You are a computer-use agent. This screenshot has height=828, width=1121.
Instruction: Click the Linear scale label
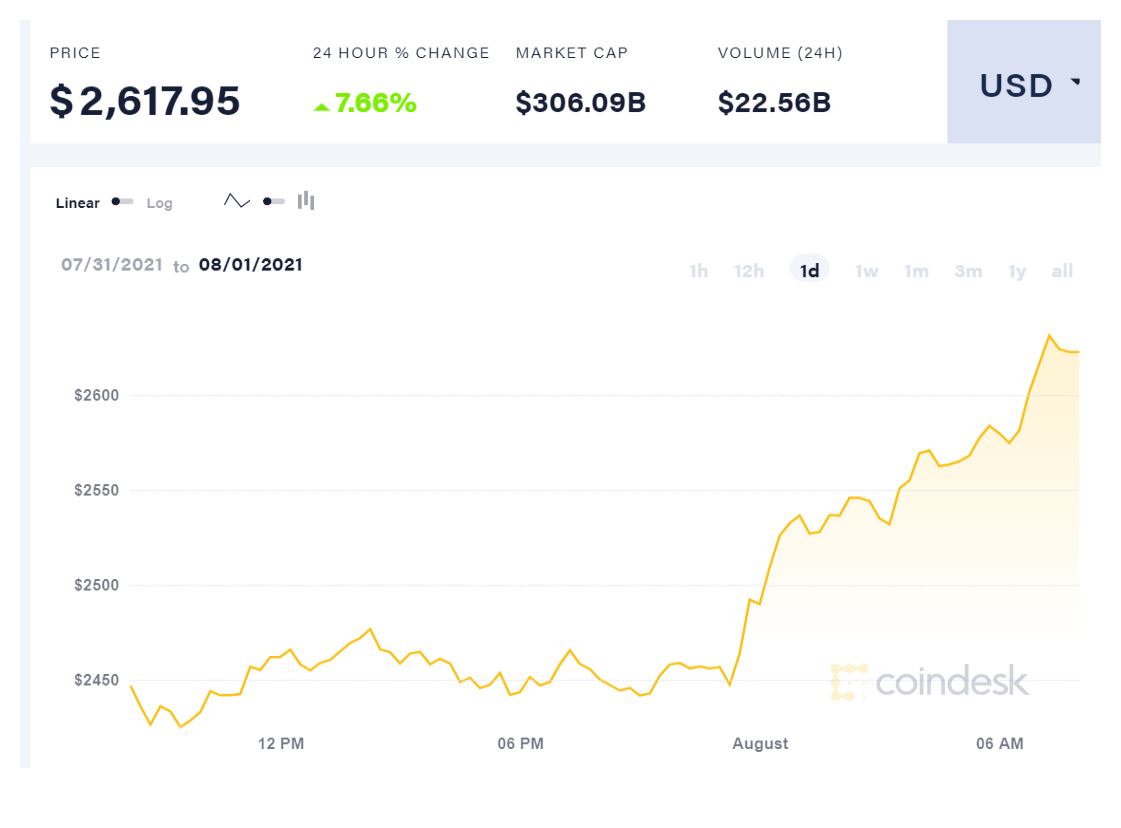(x=78, y=203)
